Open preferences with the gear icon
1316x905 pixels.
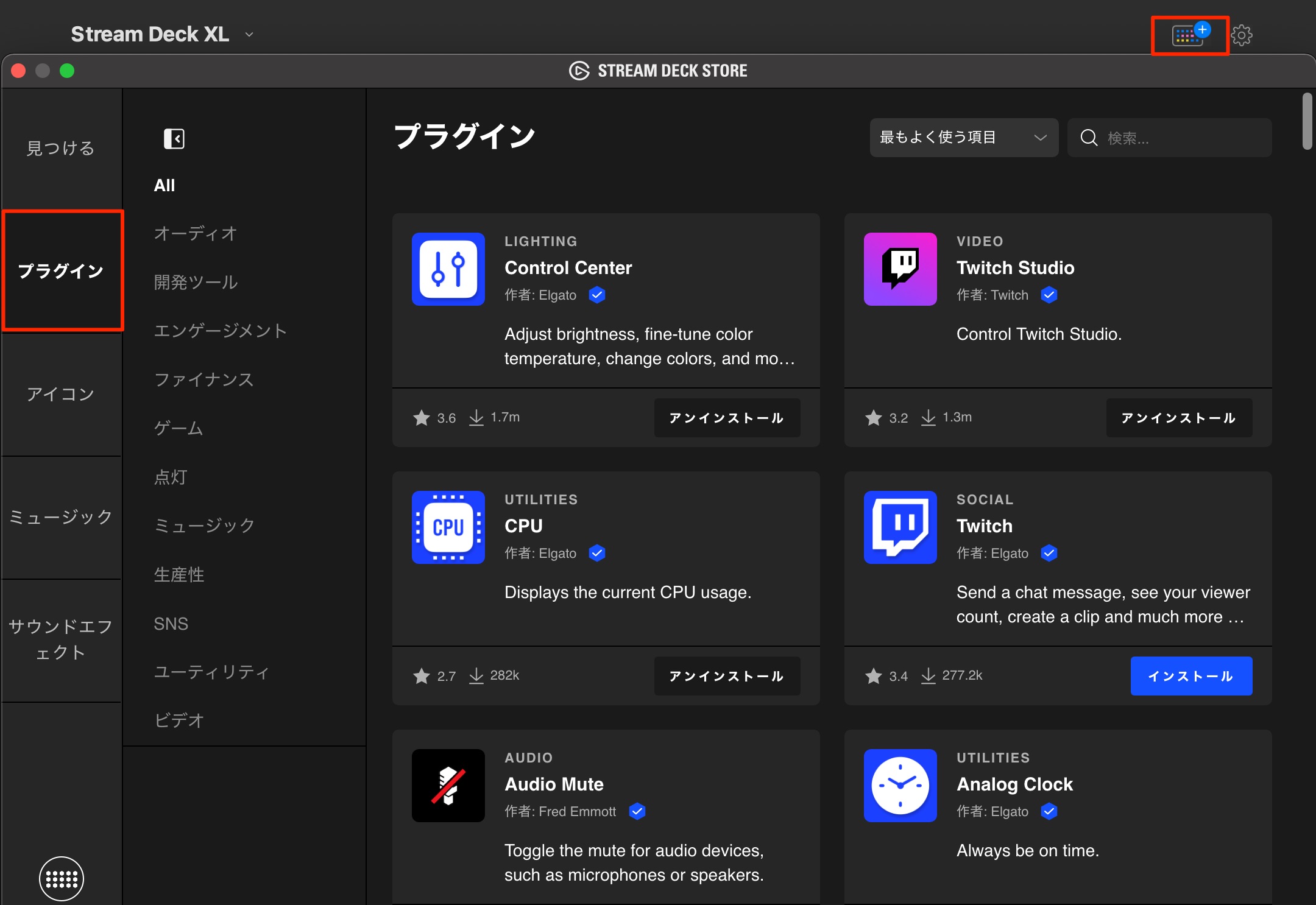pos(1242,35)
